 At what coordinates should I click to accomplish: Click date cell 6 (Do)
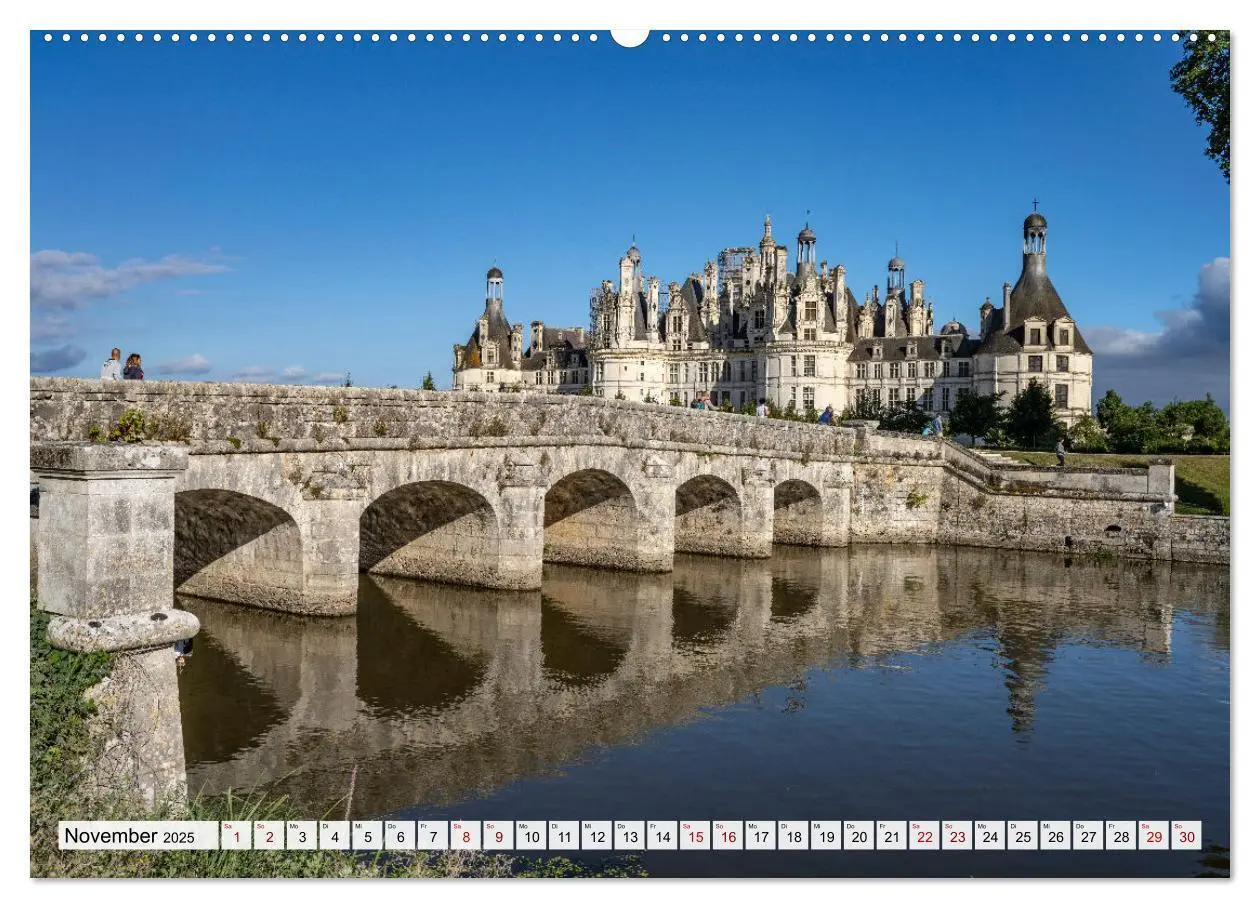[400, 836]
